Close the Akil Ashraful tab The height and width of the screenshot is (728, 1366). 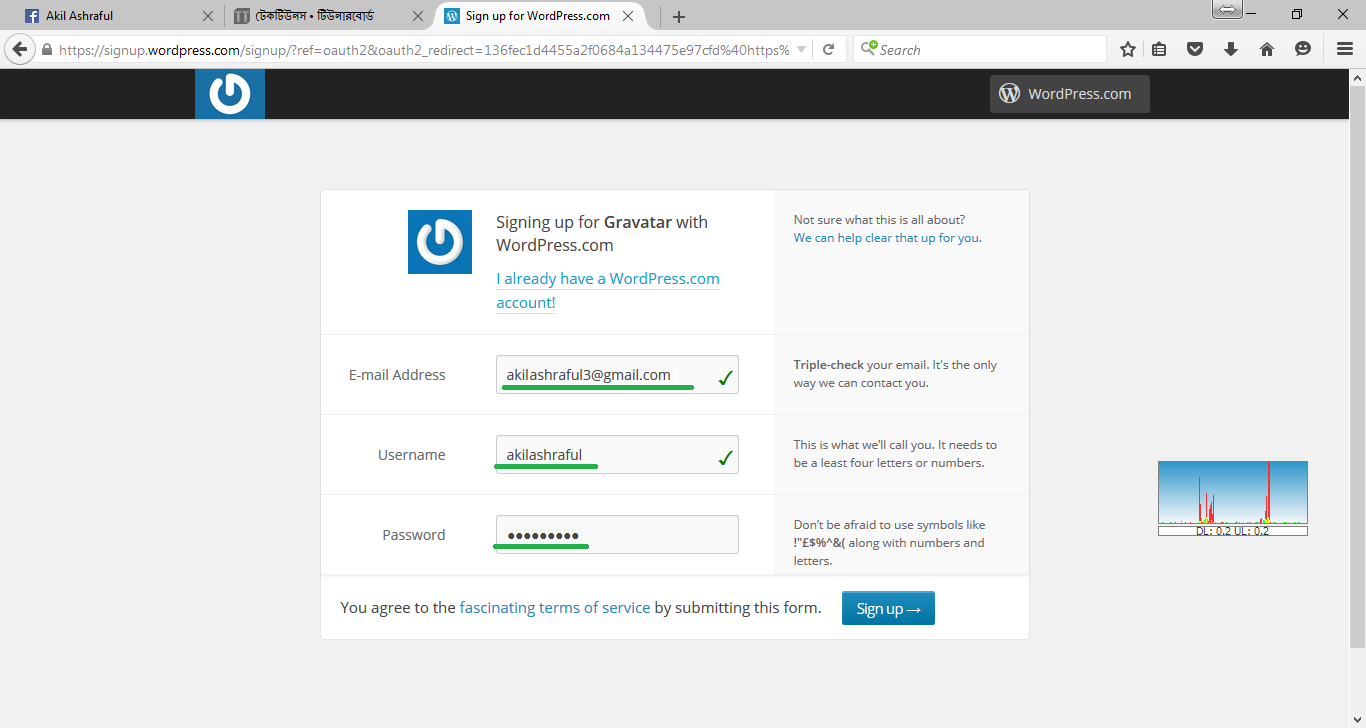tap(208, 16)
